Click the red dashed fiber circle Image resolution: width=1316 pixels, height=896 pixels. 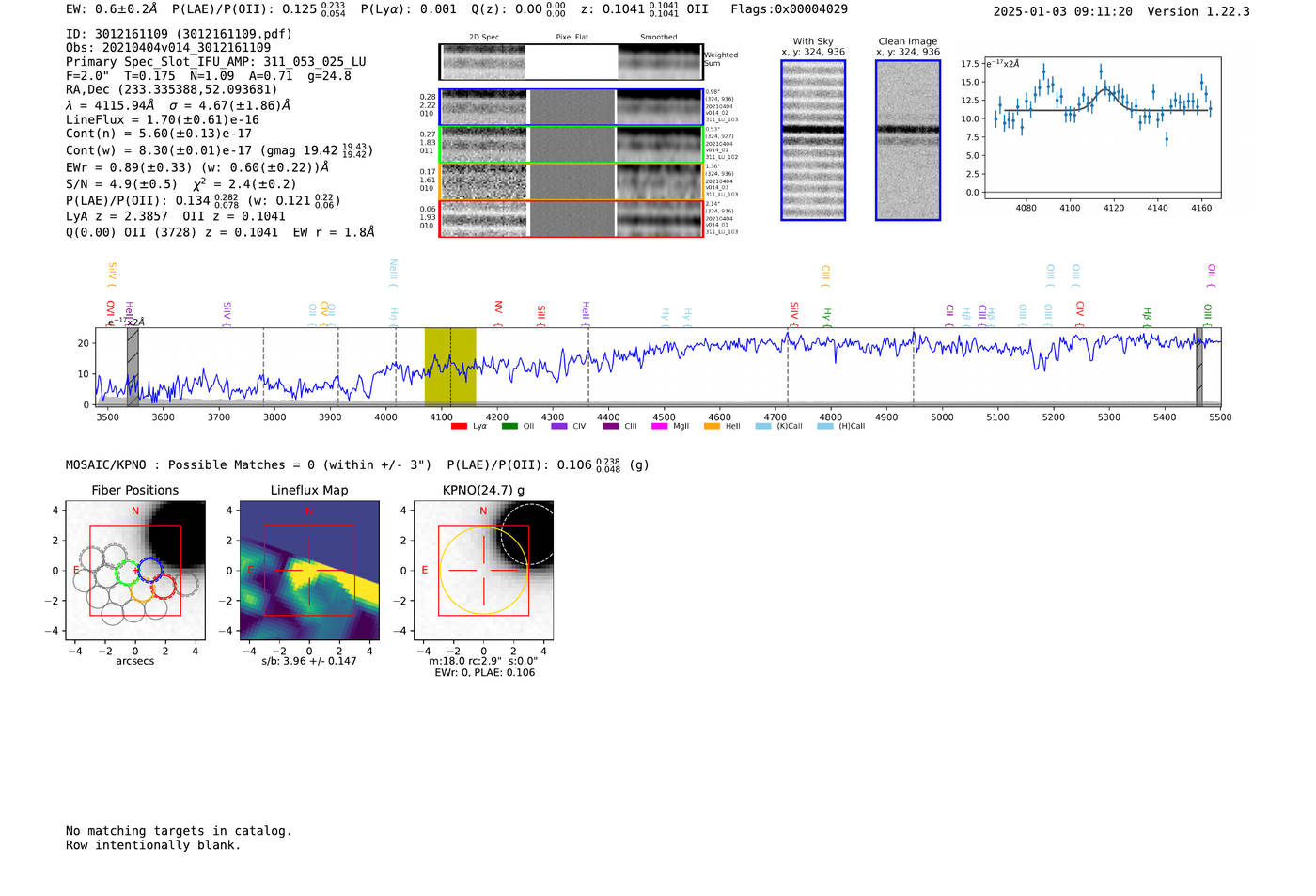click(163, 586)
